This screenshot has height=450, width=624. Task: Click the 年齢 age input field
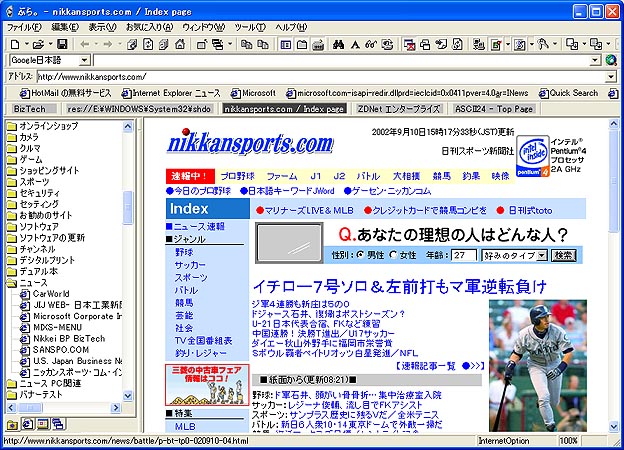click(464, 255)
